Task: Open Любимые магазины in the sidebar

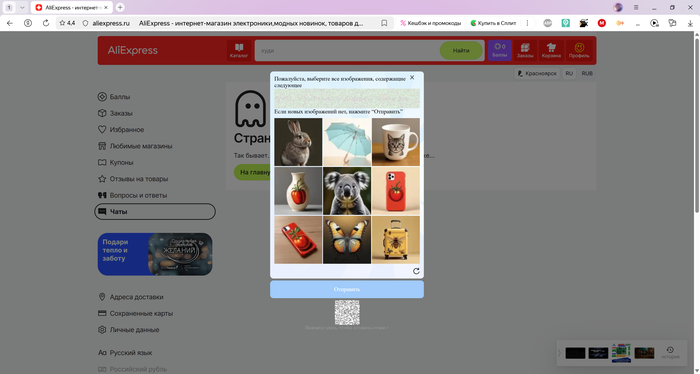Action: tap(135, 146)
